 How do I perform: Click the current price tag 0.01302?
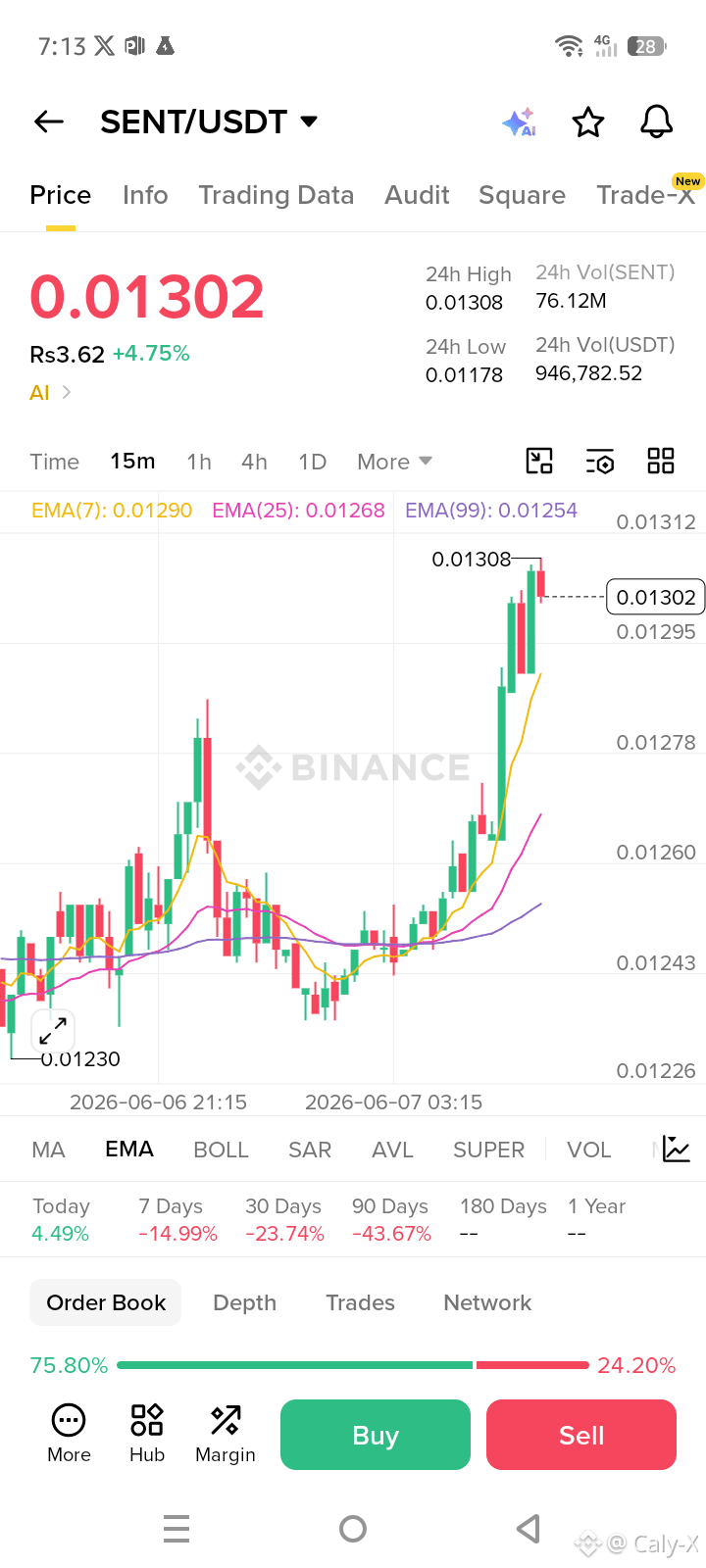click(656, 597)
